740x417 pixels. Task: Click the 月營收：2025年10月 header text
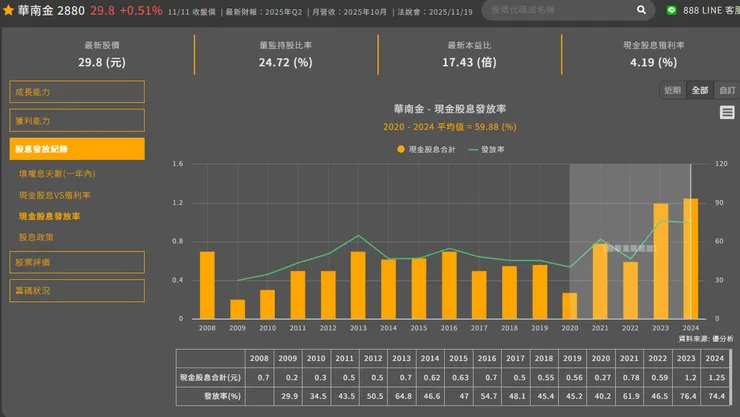(349, 12)
